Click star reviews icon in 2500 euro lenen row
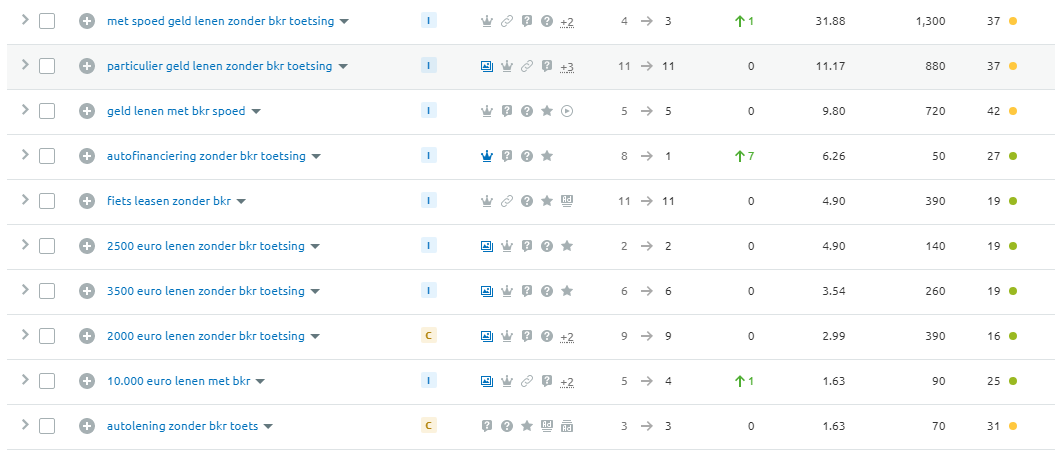Image resolution: width=1055 pixels, height=451 pixels. coord(567,246)
